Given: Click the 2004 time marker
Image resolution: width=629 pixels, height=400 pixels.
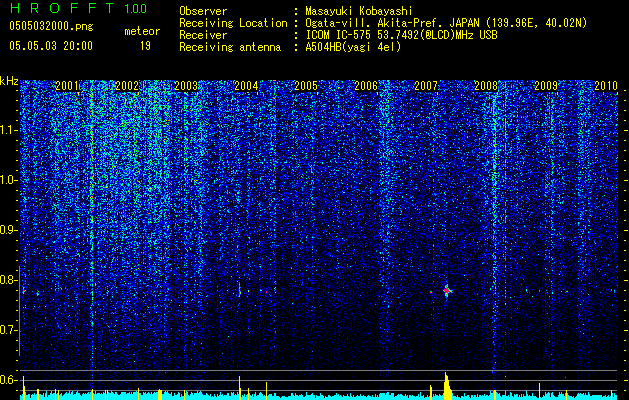Looking at the screenshot, I should click(x=246, y=86).
